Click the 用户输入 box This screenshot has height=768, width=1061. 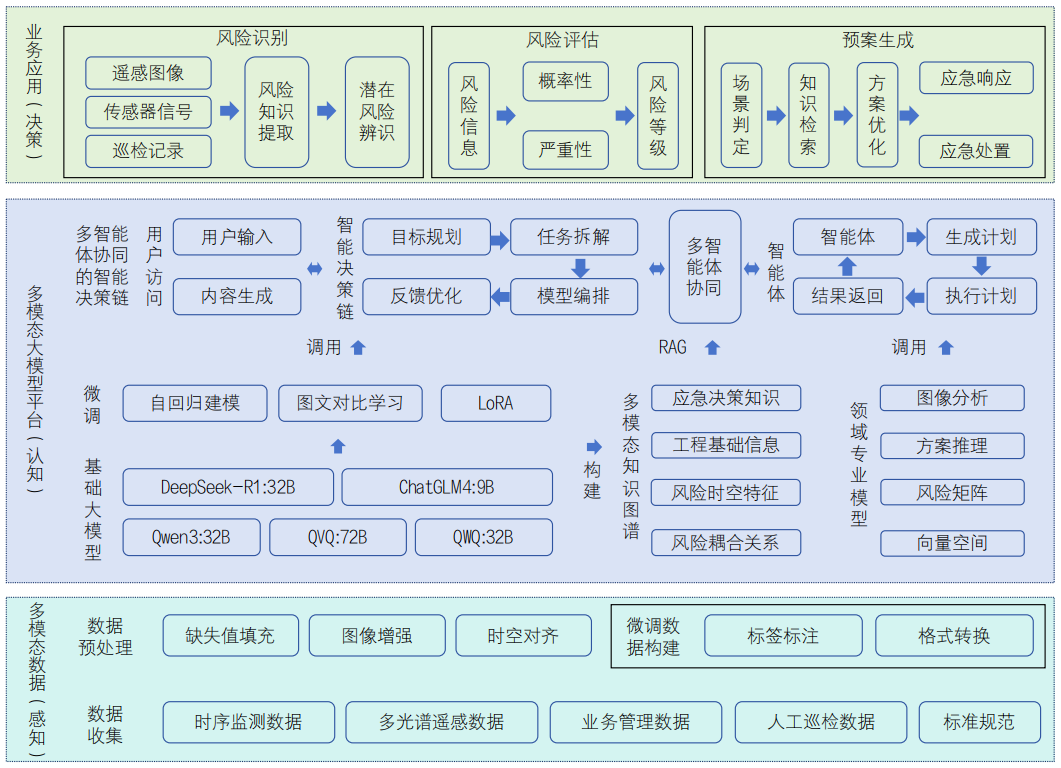click(x=237, y=237)
